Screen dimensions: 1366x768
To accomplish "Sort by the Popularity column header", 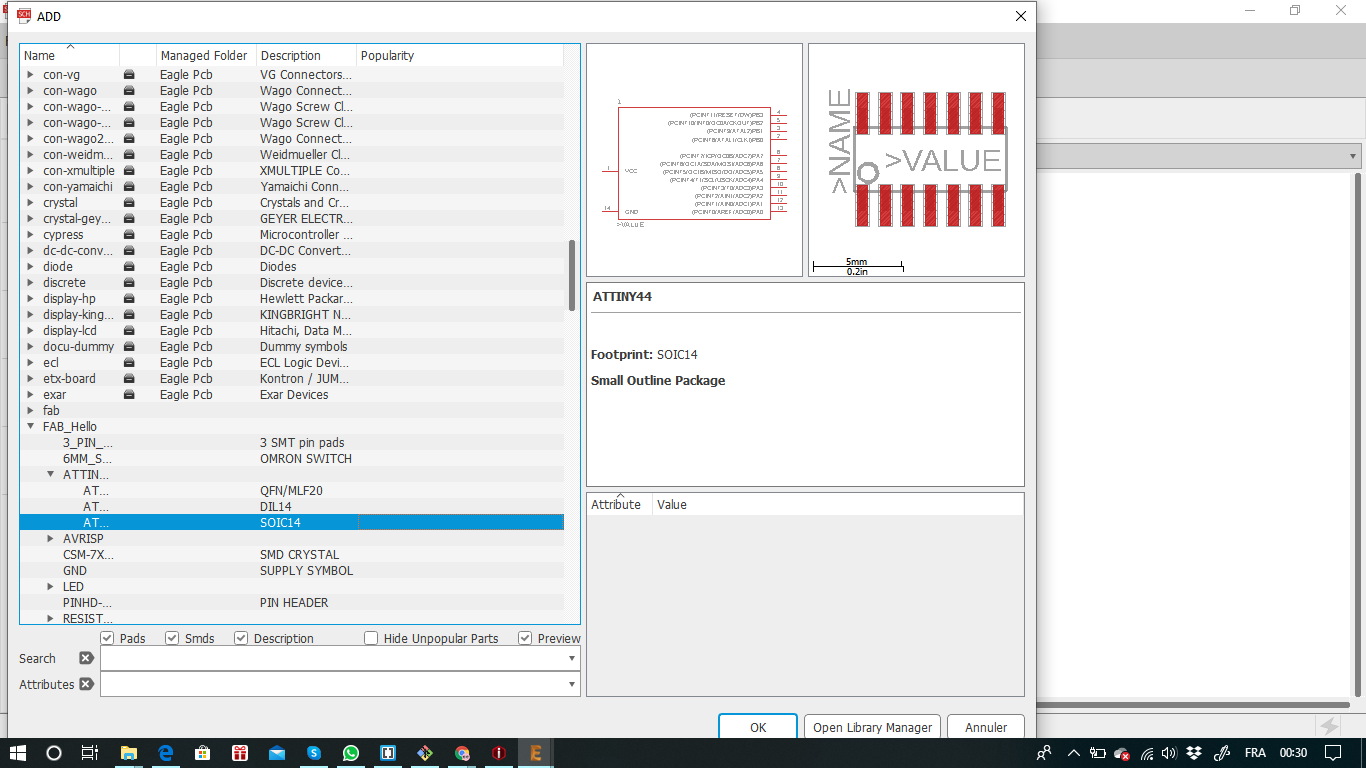I will (x=459, y=56).
